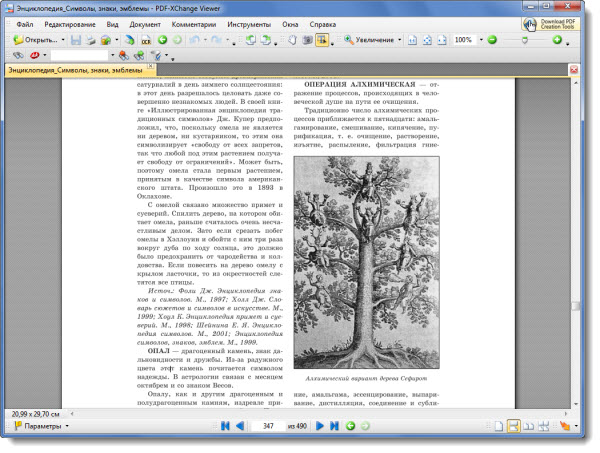The width and height of the screenshot is (600, 453).
Task: Open the zoom percentage dropdown
Action: [x=480, y=40]
